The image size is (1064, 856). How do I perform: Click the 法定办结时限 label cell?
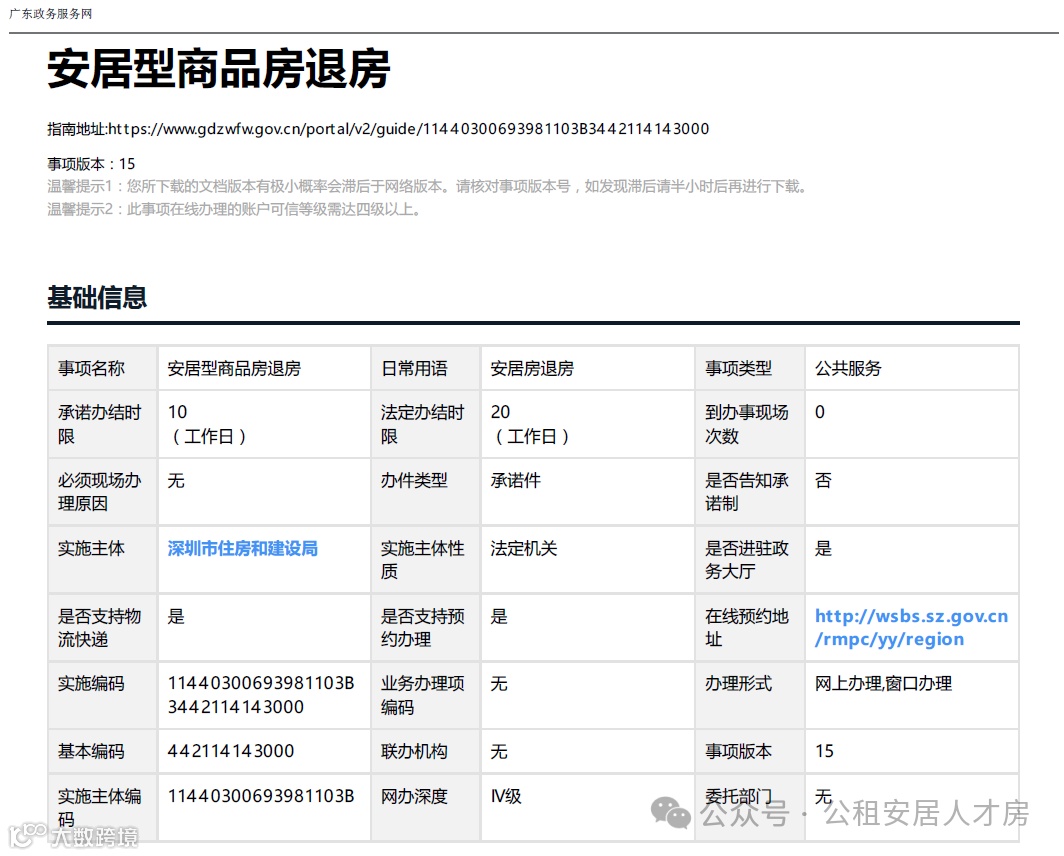pos(423,424)
